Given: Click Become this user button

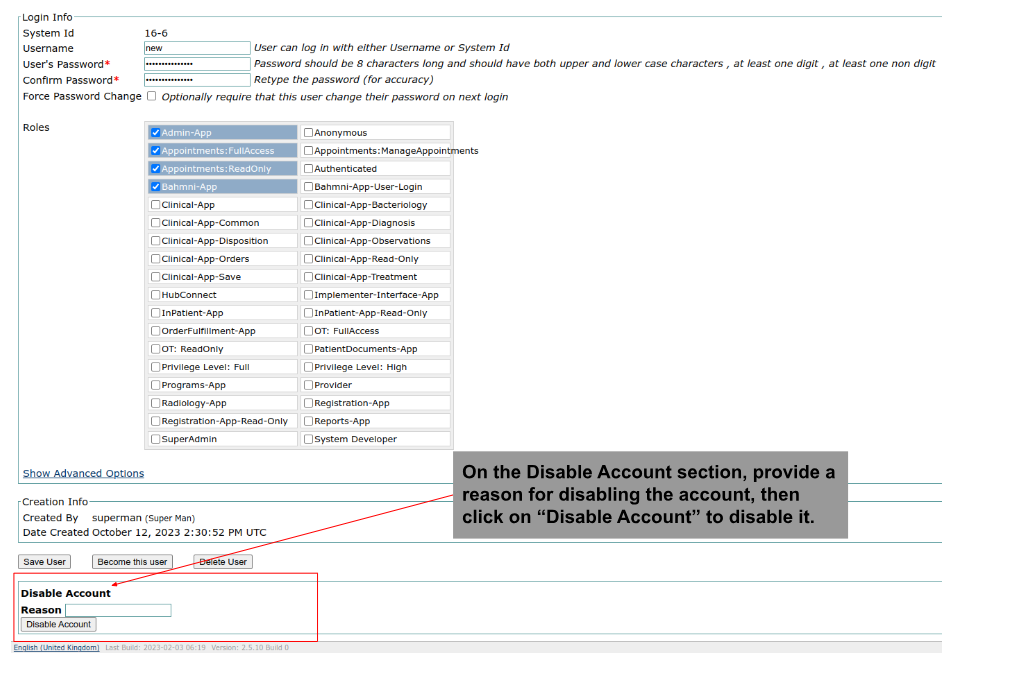Looking at the screenshot, I should (x=132, y=562).
